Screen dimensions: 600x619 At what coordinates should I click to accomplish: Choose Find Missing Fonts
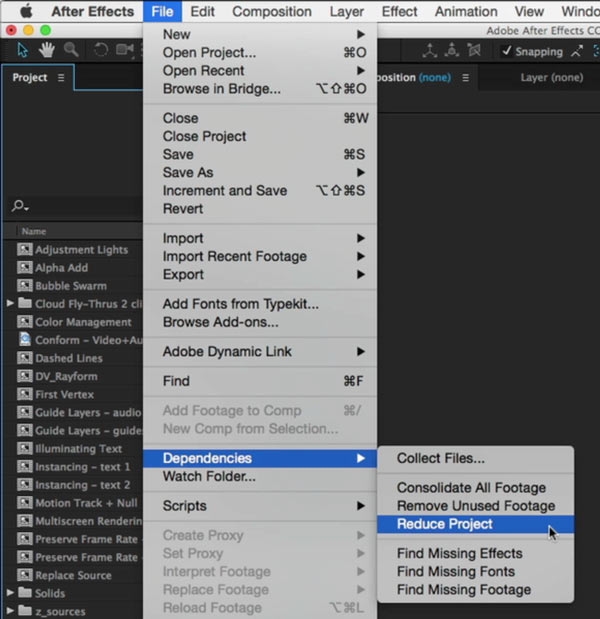[475, 572]
